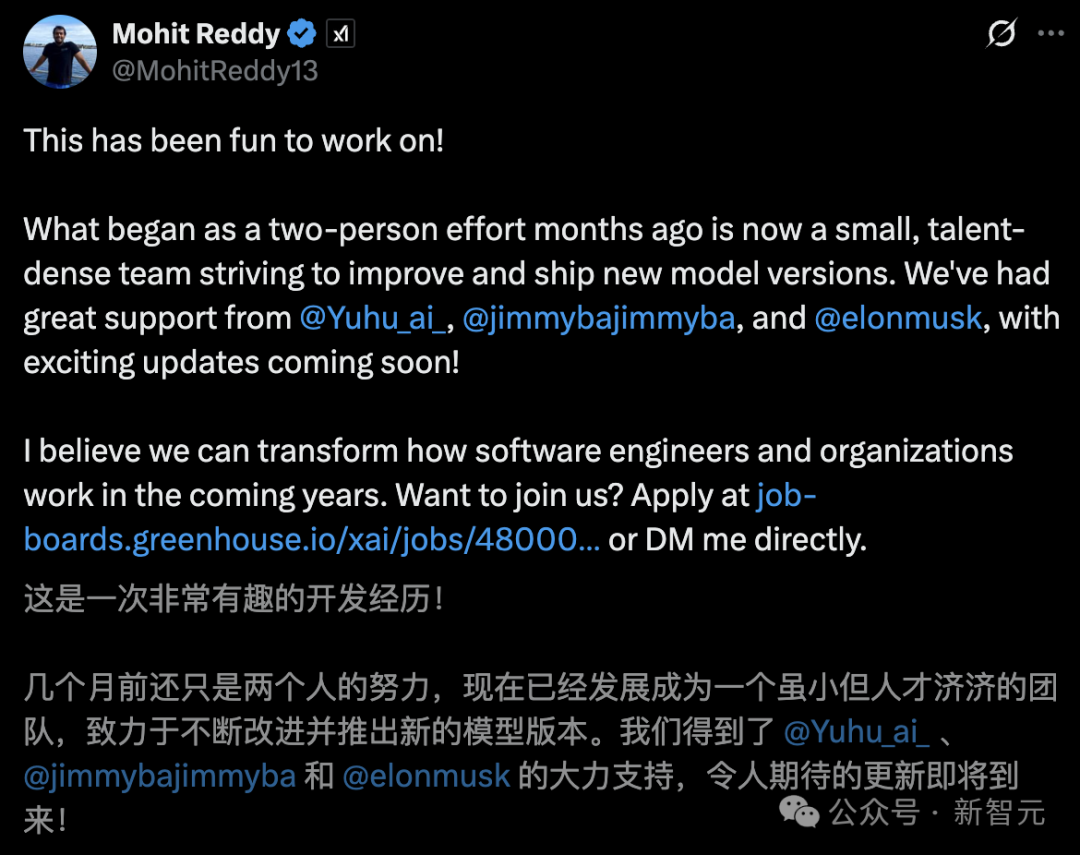Screen dimensions: 1080x855
Task: Click the xAI affiliation badge icon
Action: click(340, 35)
